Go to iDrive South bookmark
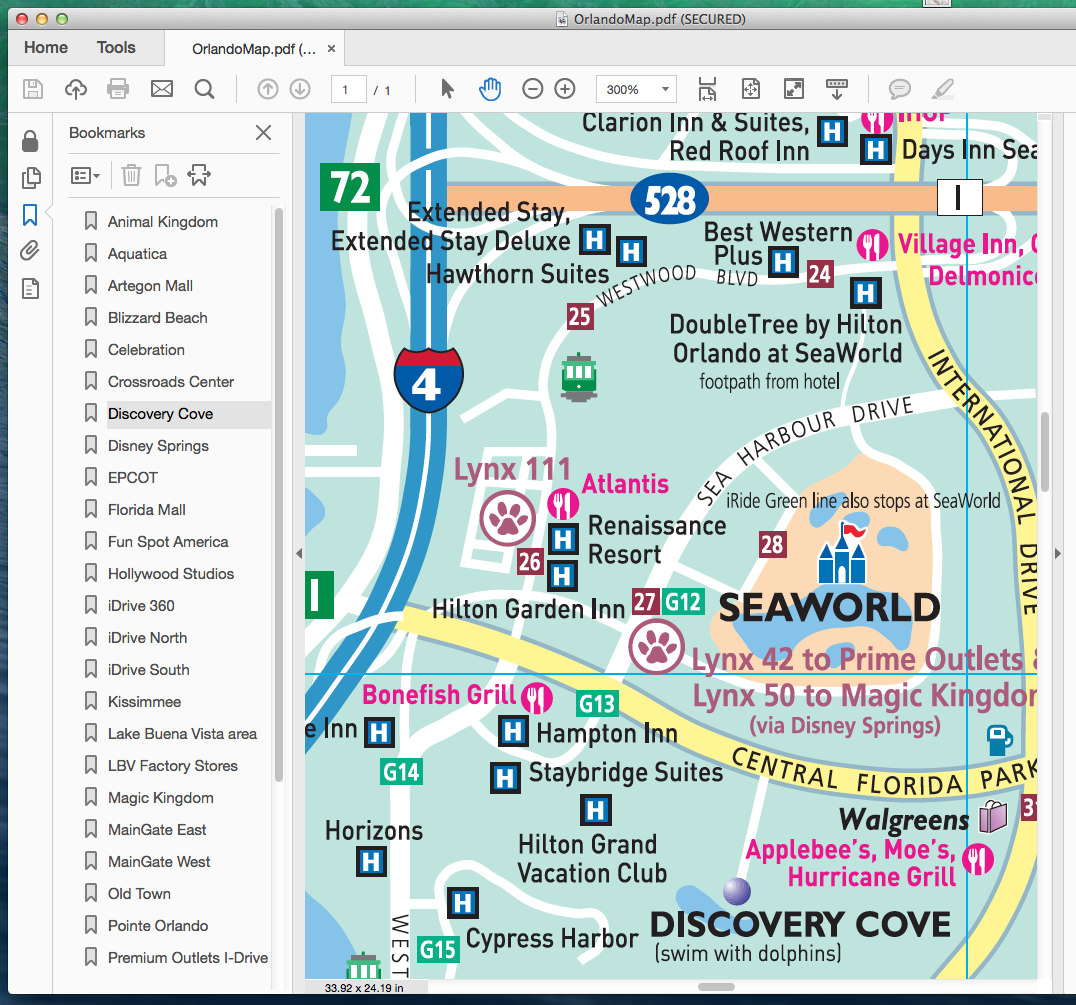Viewport: 1076px width, 1005px height. pos(148,670)
